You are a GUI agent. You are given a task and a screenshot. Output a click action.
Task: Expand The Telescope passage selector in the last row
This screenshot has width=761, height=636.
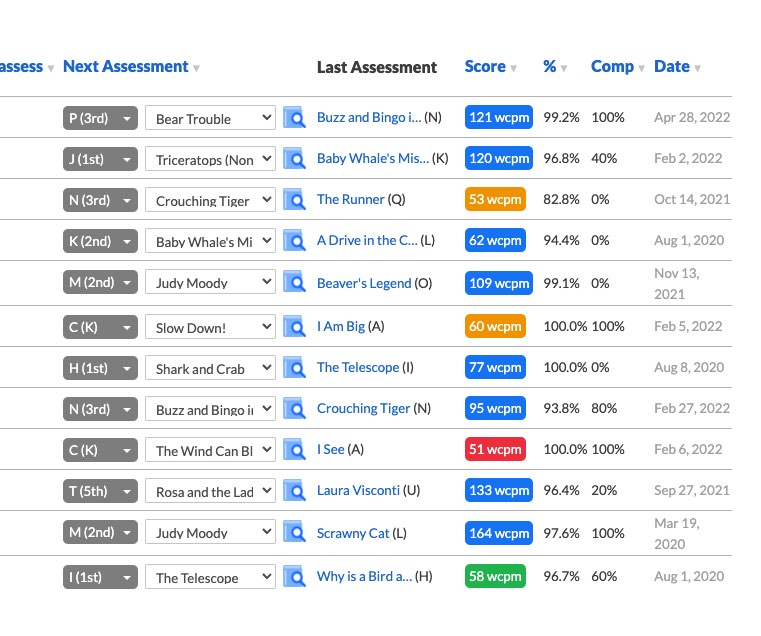[210, 577]
